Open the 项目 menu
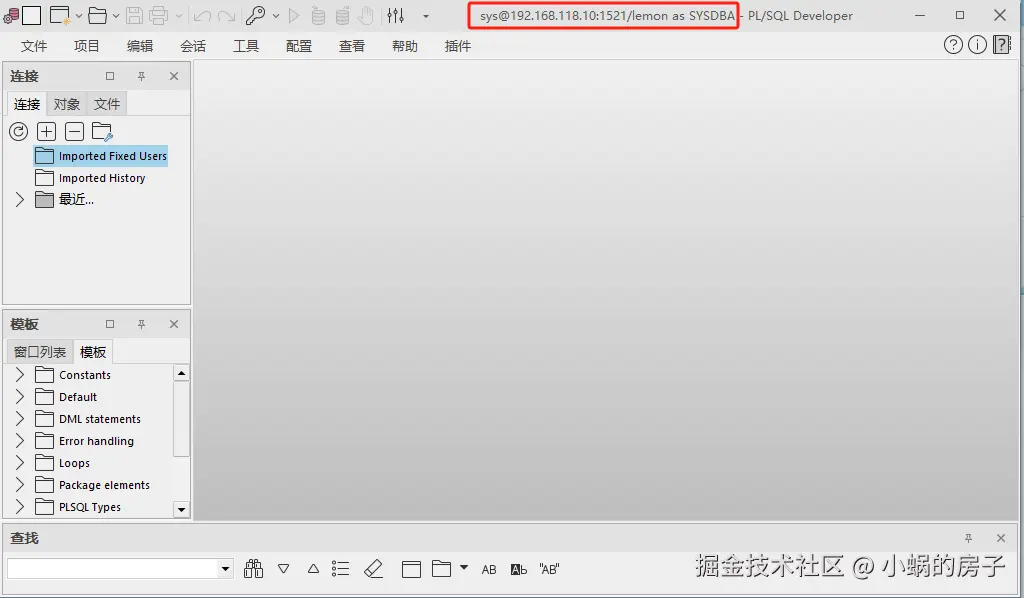The image size is (1024, 598). 86,46
